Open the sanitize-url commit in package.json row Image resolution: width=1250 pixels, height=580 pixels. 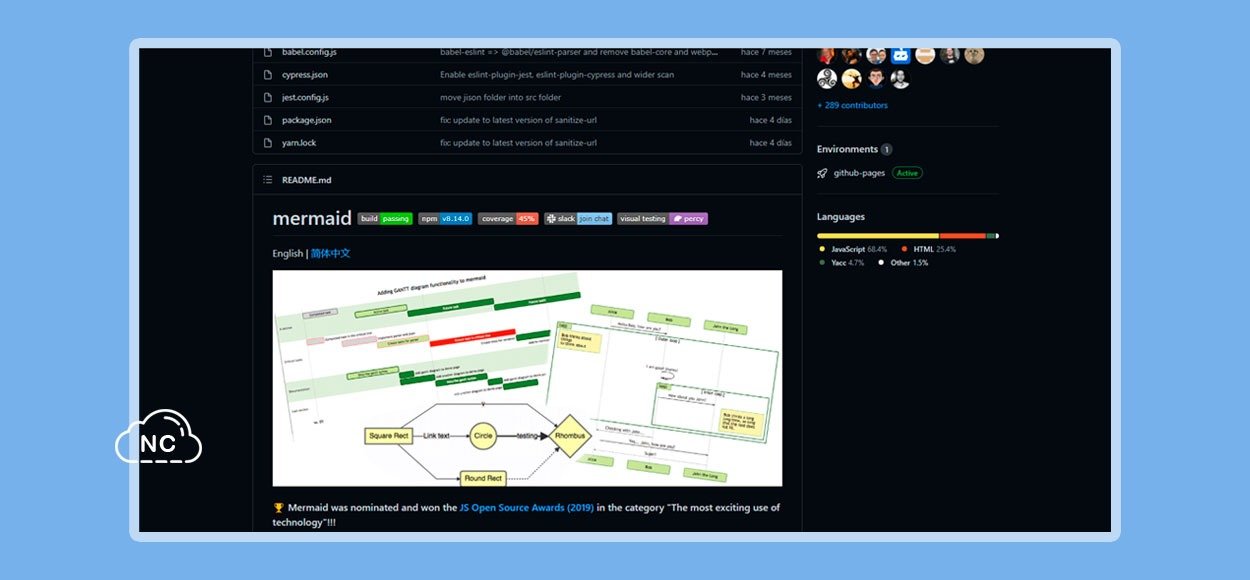[518, 120]
